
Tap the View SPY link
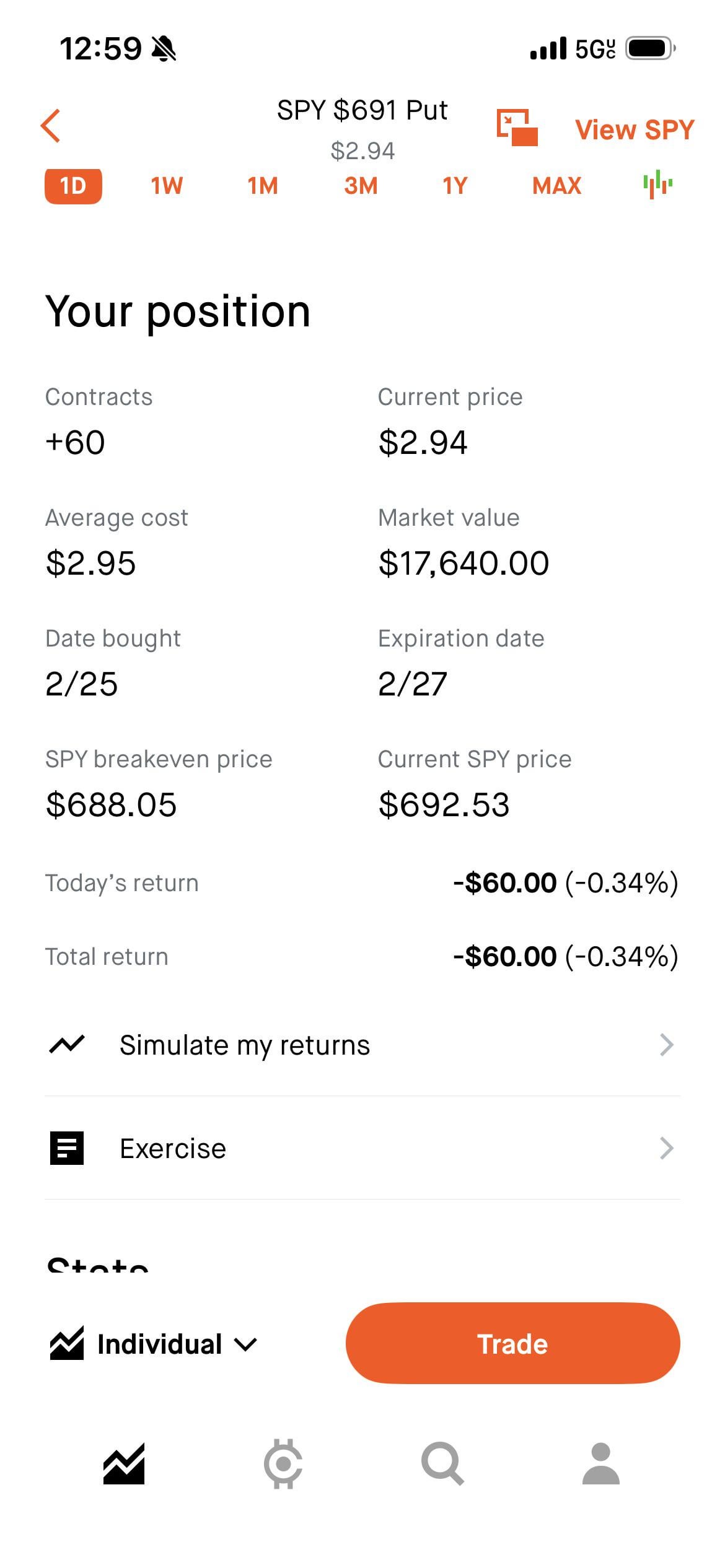point(635,130)
